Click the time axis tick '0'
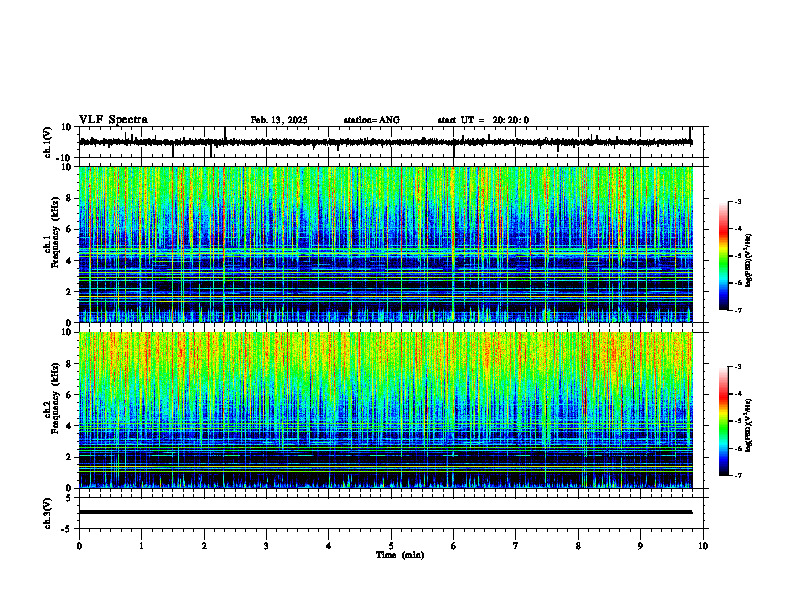Screen dimensions: 792x612 pyautogui.click(x=79, y=546)
